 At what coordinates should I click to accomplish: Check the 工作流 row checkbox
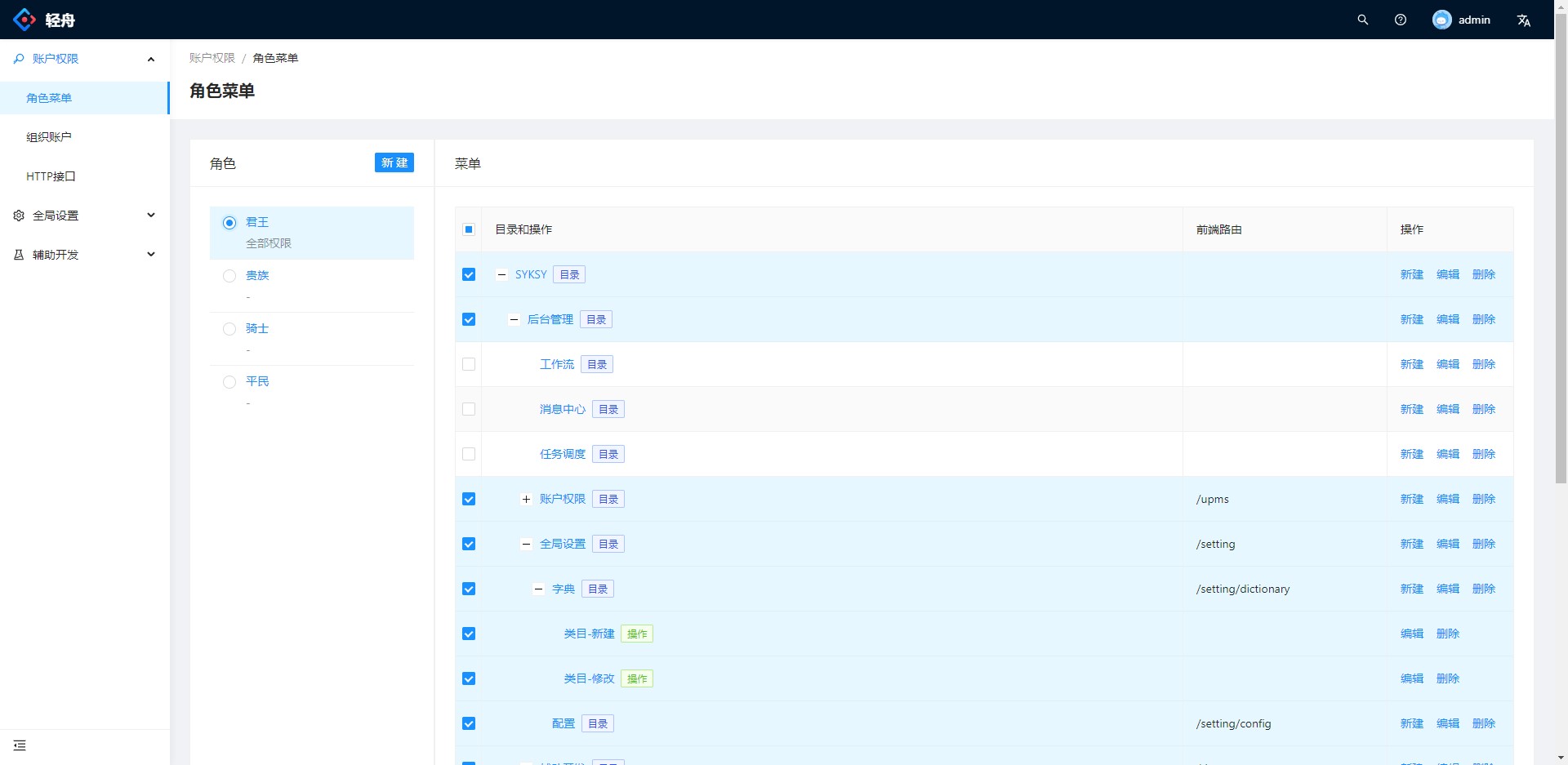point(469,364)
